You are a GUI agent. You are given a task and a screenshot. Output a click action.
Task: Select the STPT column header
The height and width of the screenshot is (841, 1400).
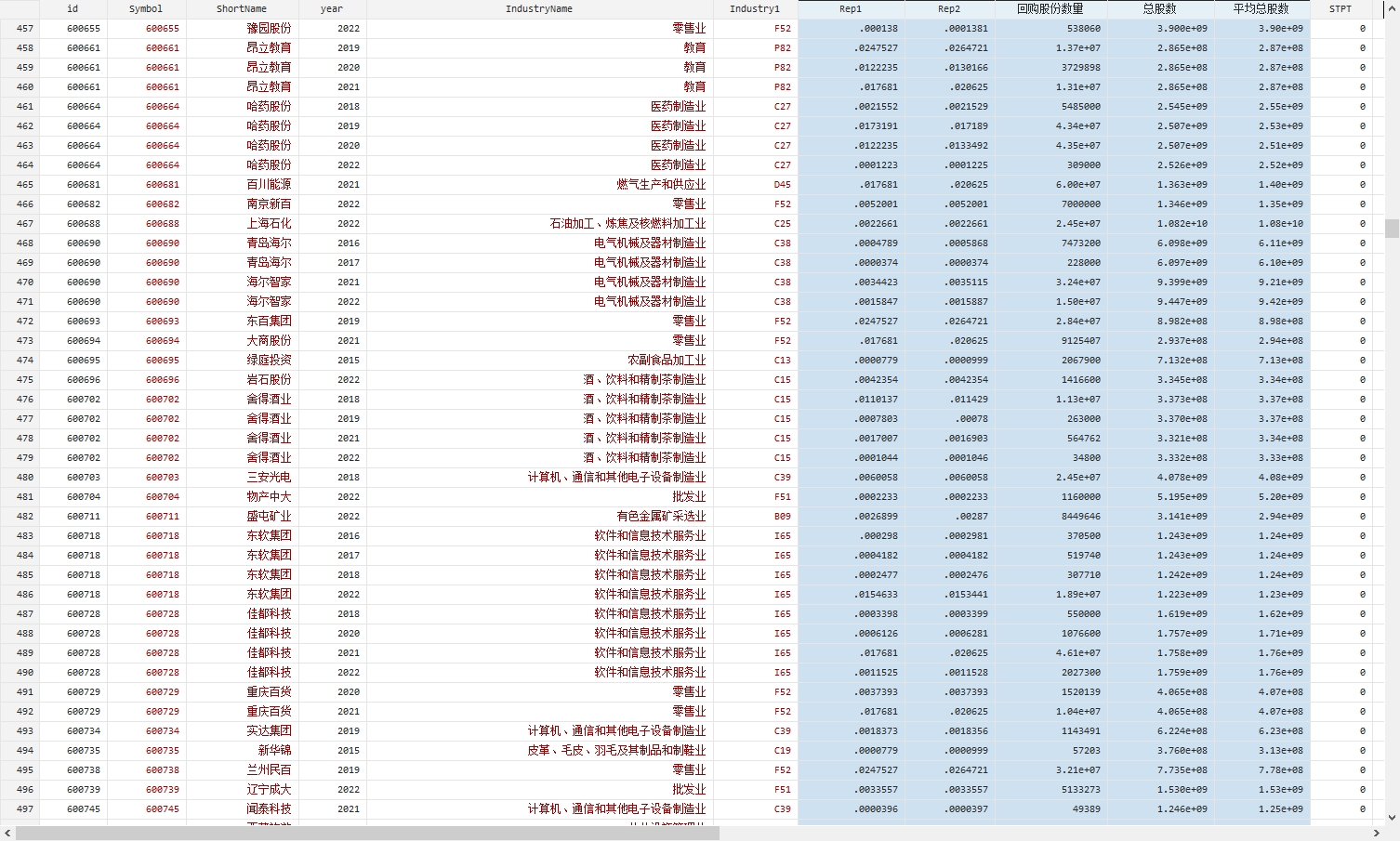pyautogui.click(x=1341, y=8)
